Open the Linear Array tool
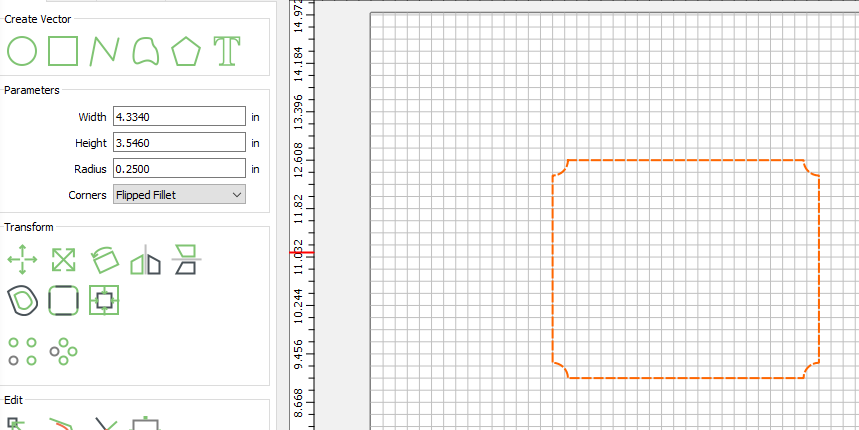Screen dimensions: 859x430 click(22, 351)
